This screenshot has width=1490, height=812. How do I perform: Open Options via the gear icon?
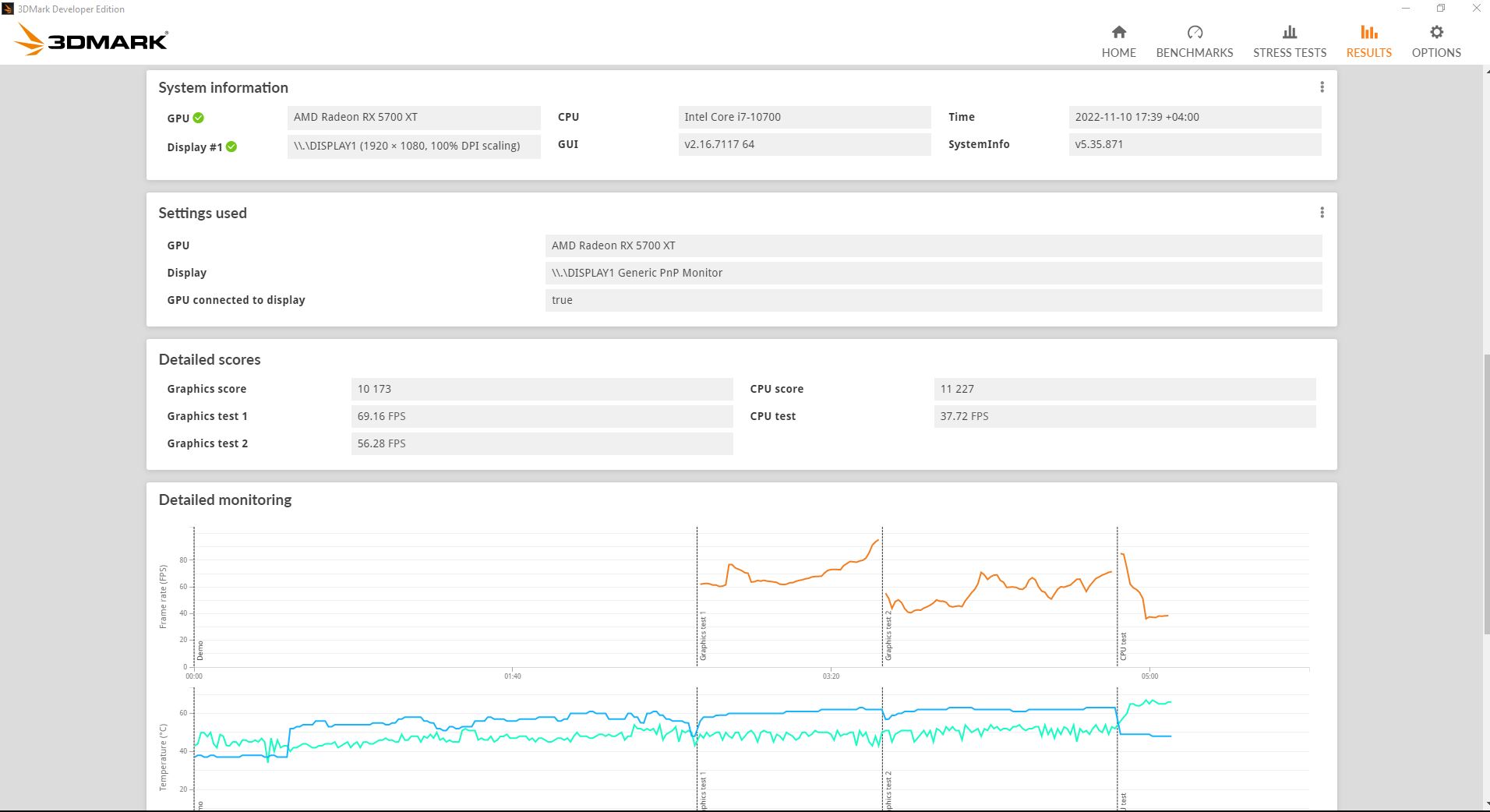click(x=1436, y=32)
